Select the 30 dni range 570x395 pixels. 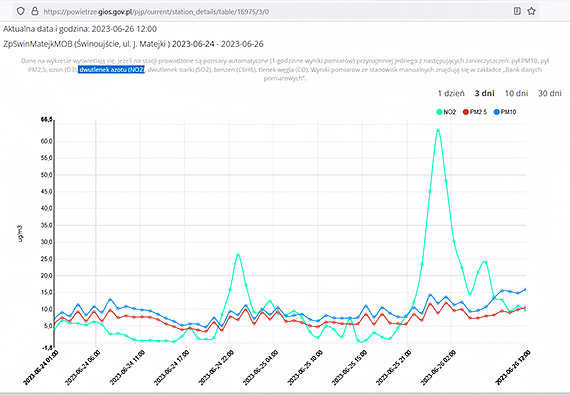(550, 93)
